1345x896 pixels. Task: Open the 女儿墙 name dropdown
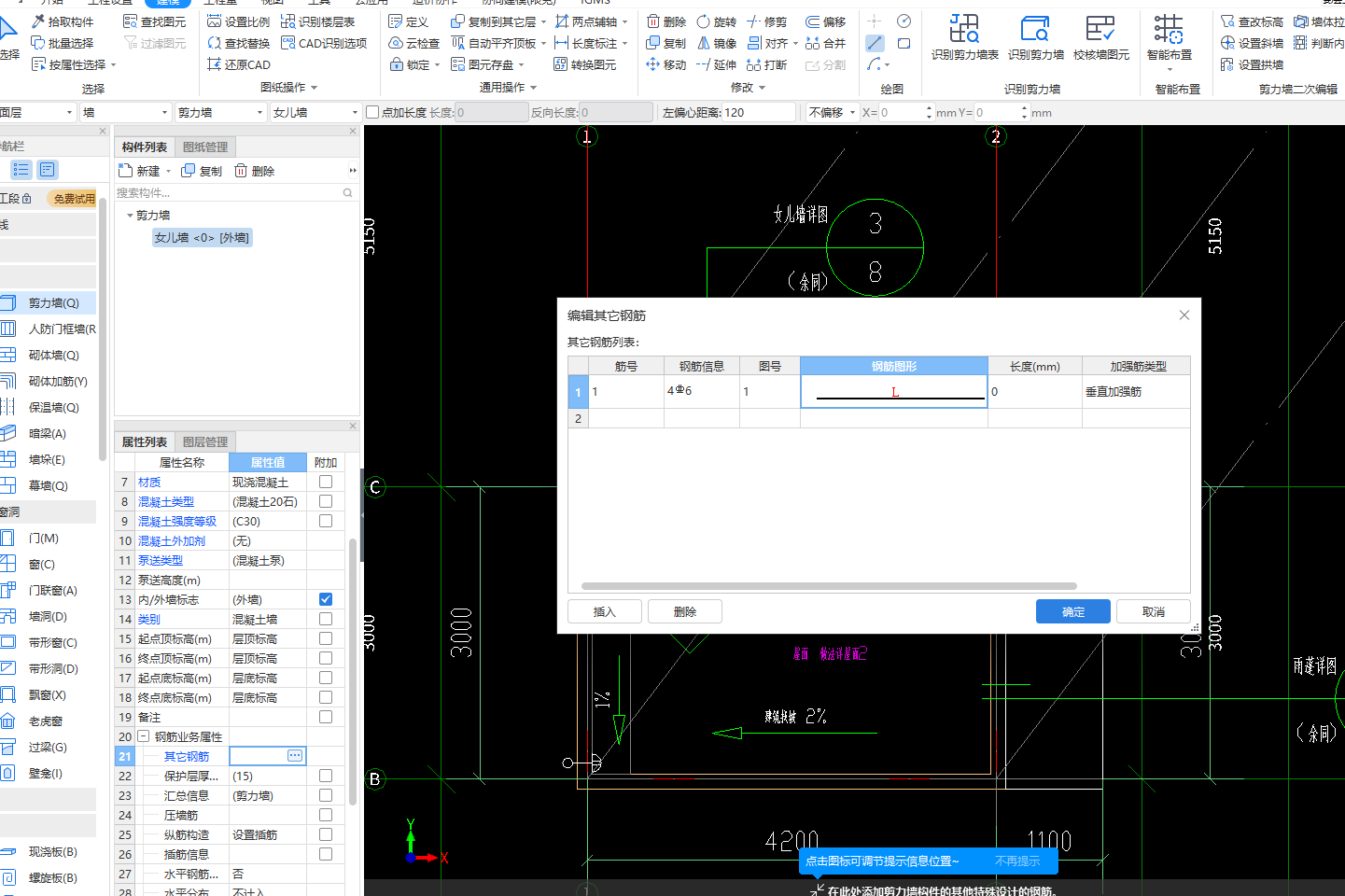(315, 112)
